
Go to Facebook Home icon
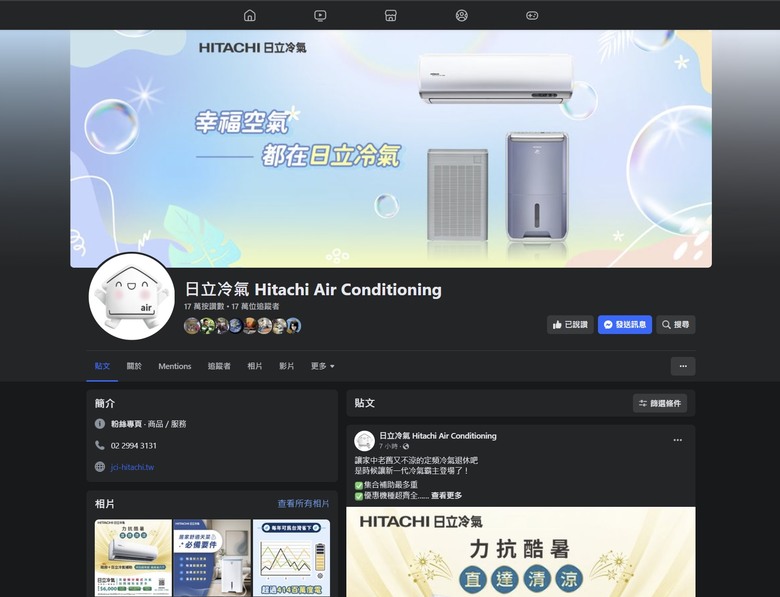250,15
